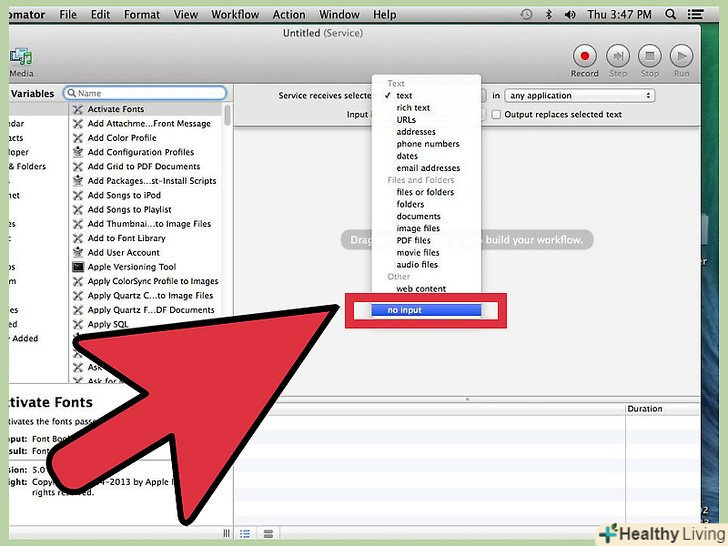The image size is (728, 546).
Task: Choose files or folders option
Action: 426,192
